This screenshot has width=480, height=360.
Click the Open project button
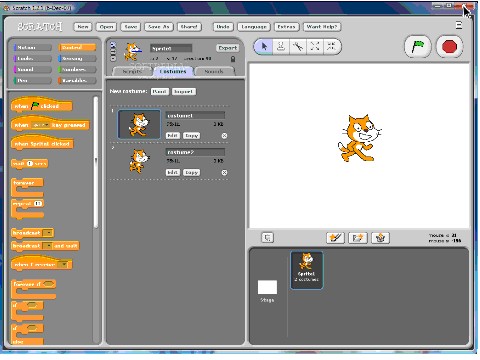tap(106, 27)
